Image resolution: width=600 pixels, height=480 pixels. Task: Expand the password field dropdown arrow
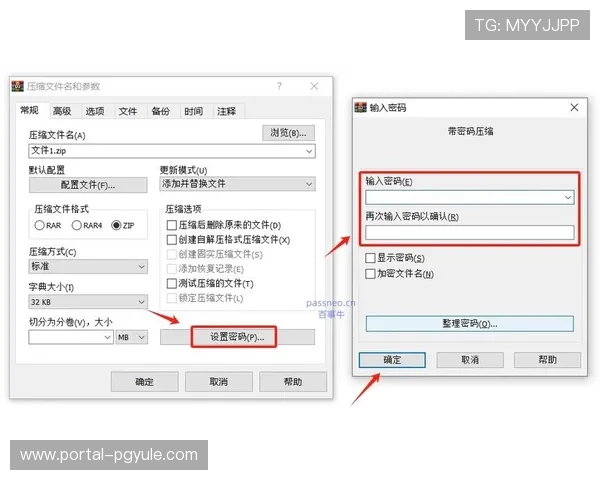click(568, 198)
